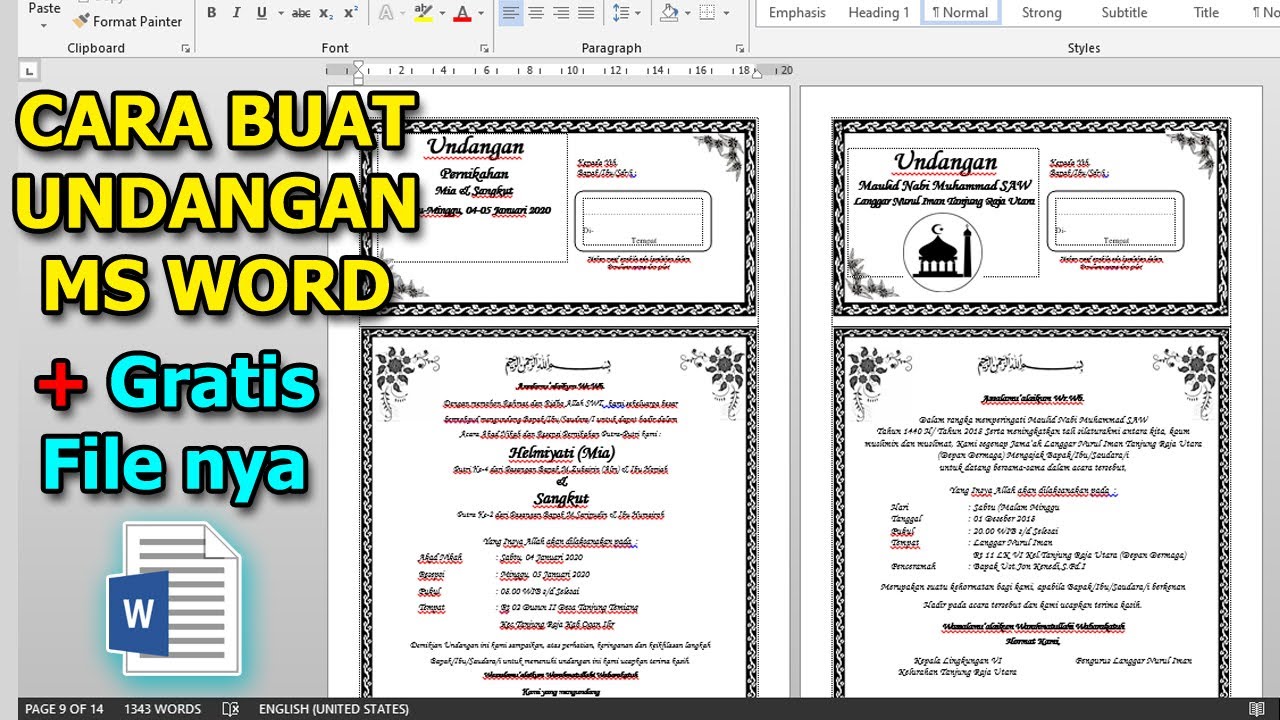Toggle strikethrough text formatting
This screenshot has width=1280, height=720.
pyautogui.click(x=300, y=13)
